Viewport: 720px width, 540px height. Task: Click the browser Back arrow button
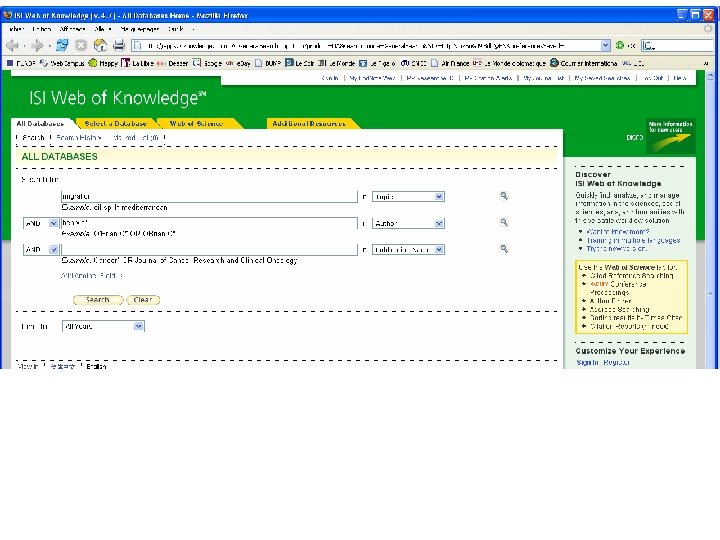[12, 45]
